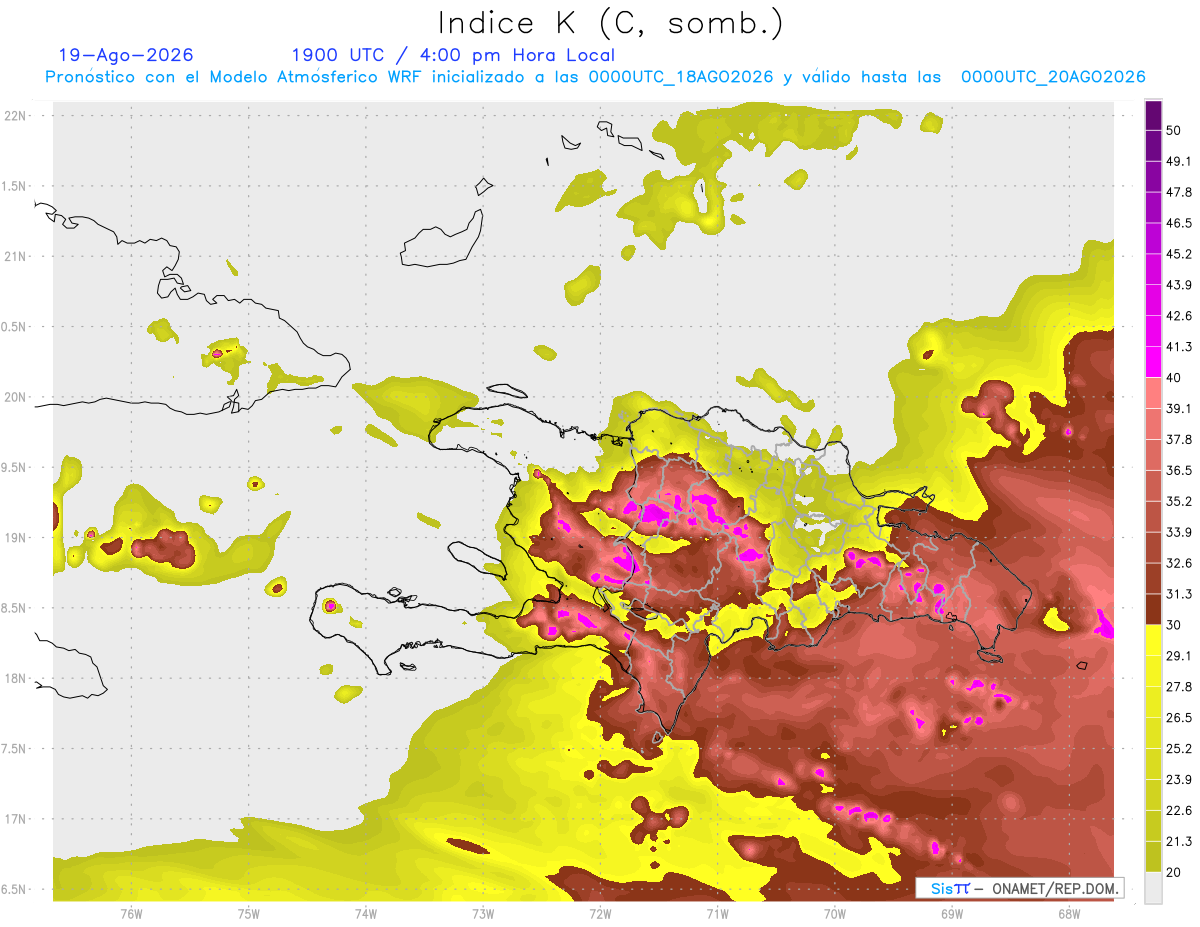
Task: Click the "68W" longitude label
Action: tap(1069, 914)
